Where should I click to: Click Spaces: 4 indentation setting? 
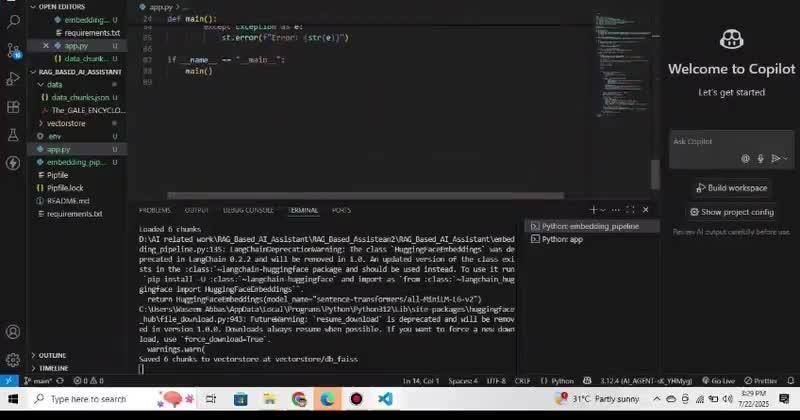click(463, 381)
